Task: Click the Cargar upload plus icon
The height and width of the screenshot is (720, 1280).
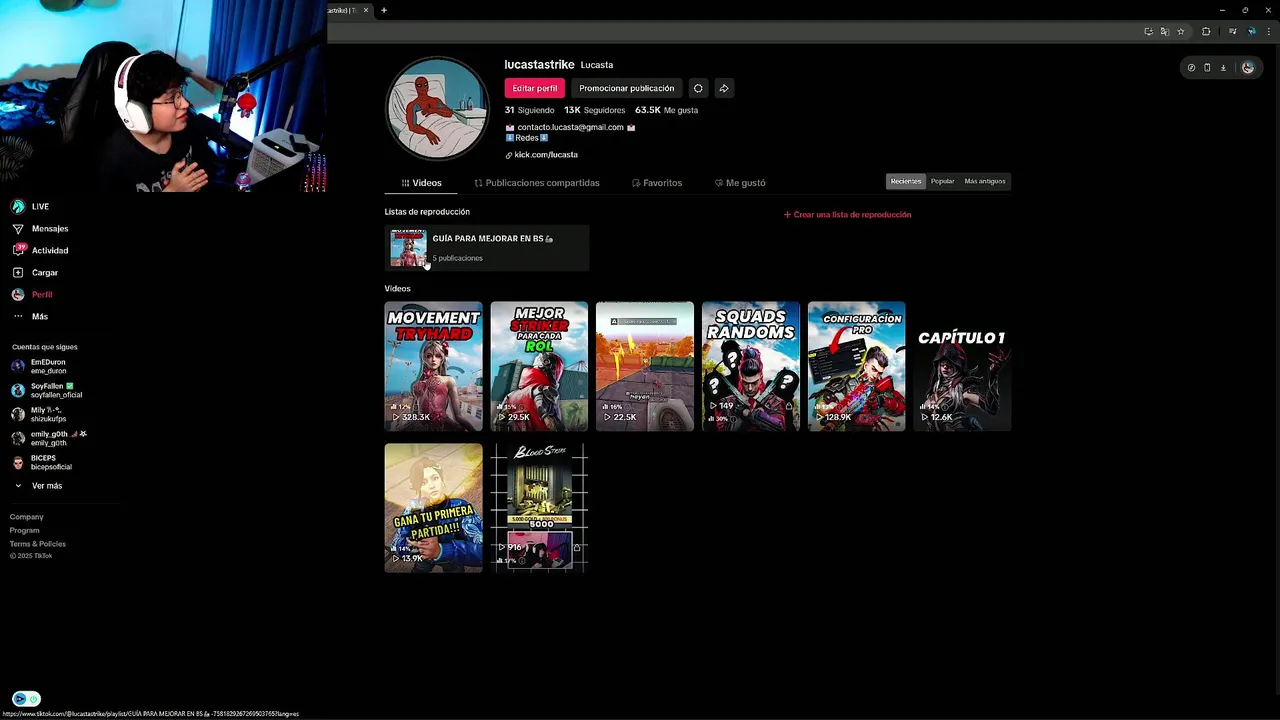Action: (x=18, y=272)
